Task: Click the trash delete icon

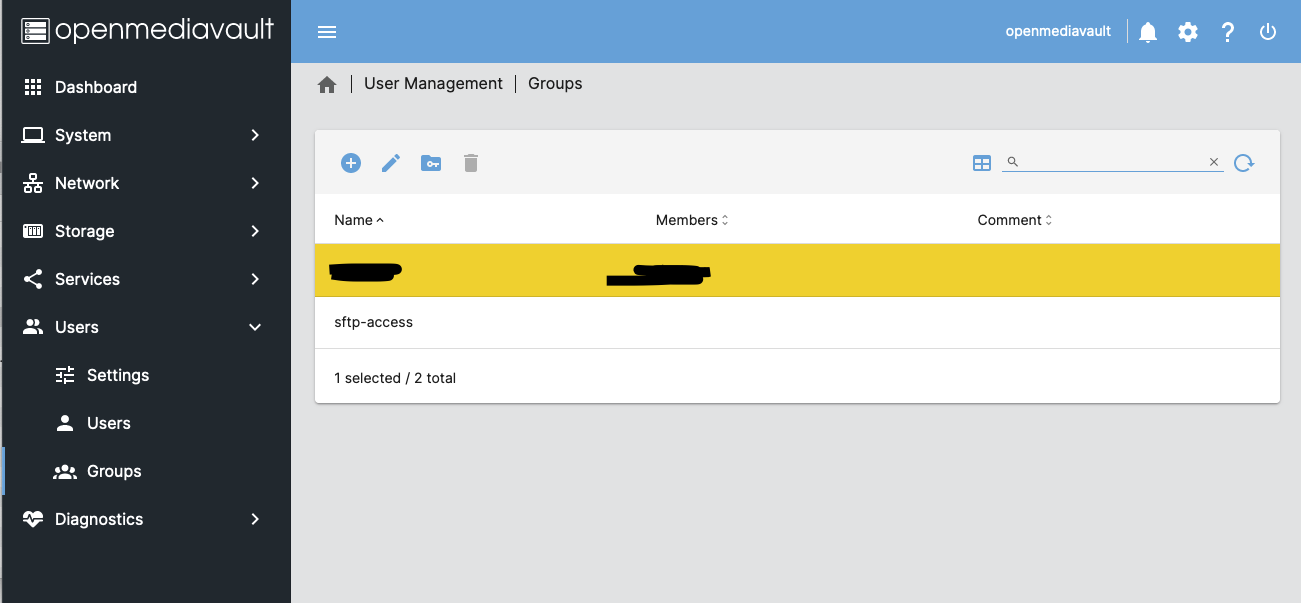Action: pos(471,163)
